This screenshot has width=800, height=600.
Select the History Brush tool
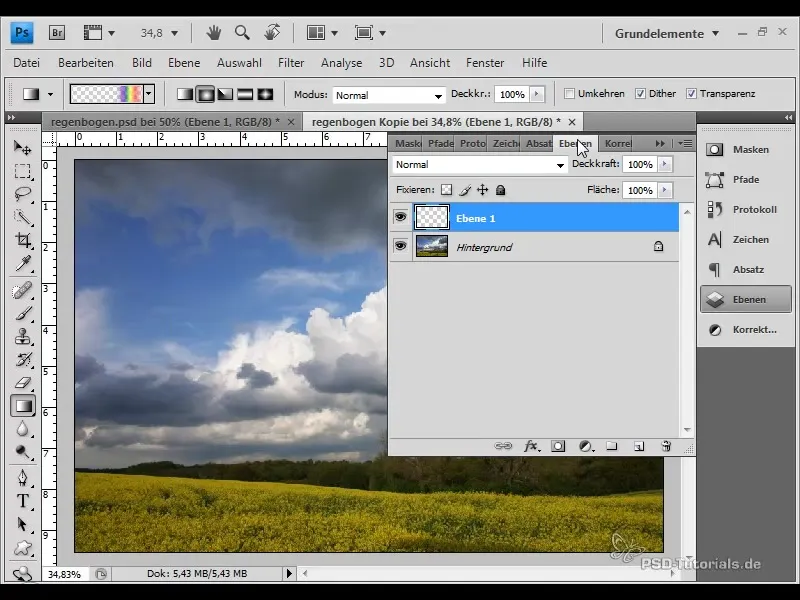(x=22, y=360)
